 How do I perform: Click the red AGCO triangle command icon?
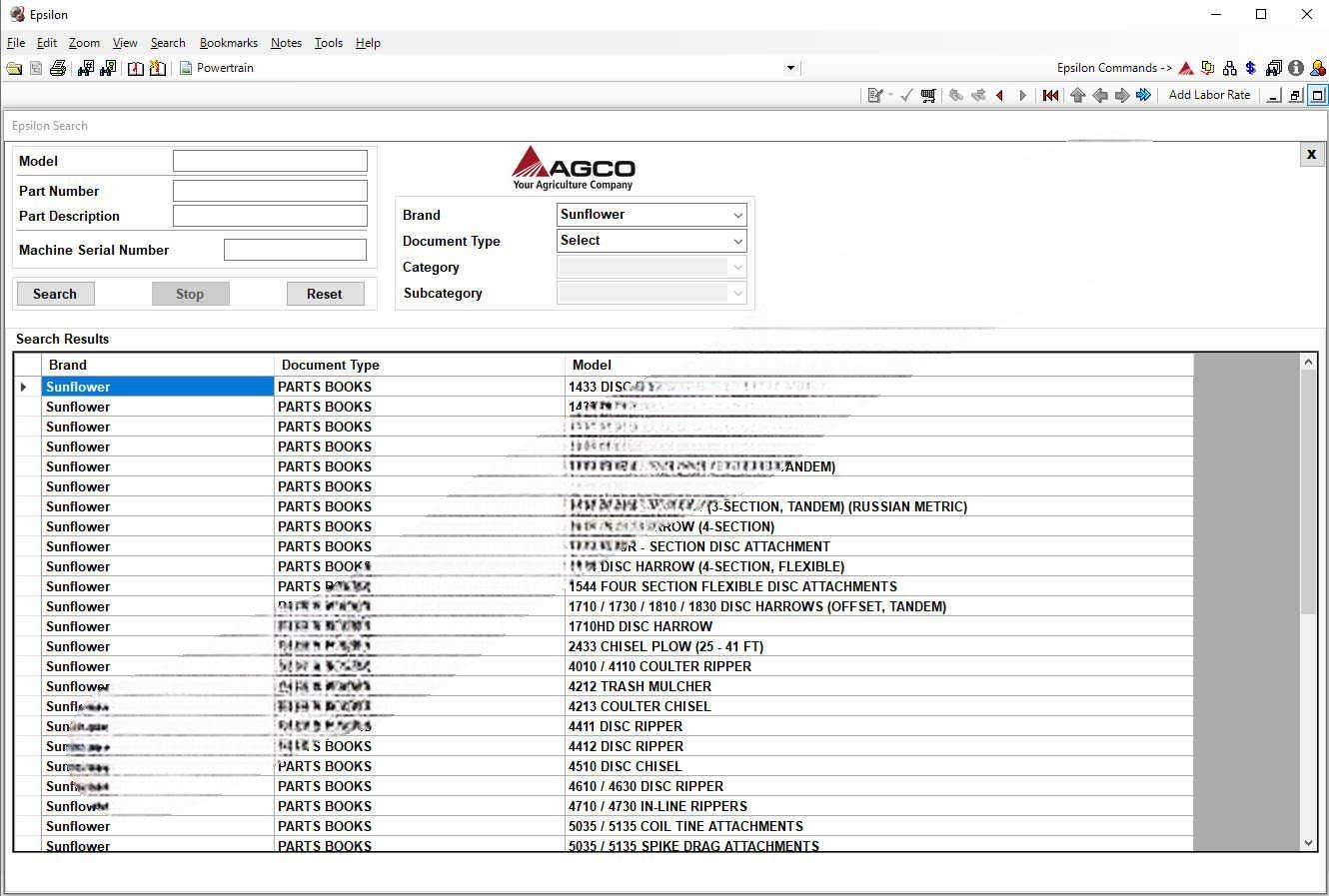1186,67
